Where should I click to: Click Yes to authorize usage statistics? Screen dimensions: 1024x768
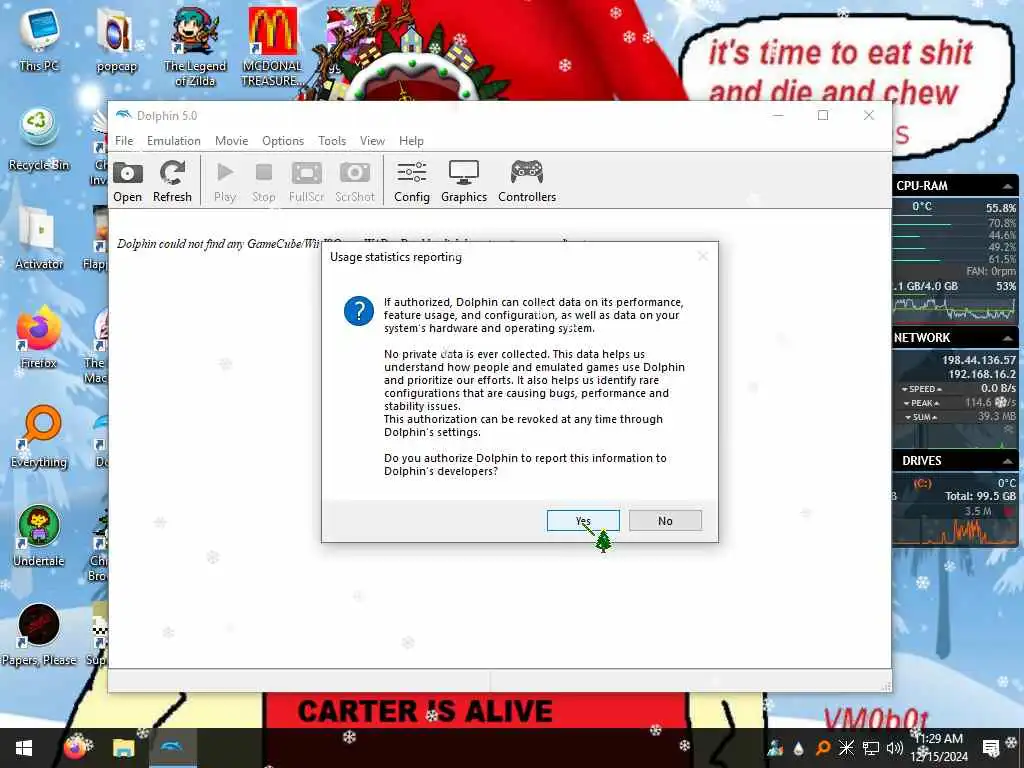[583, 520]
